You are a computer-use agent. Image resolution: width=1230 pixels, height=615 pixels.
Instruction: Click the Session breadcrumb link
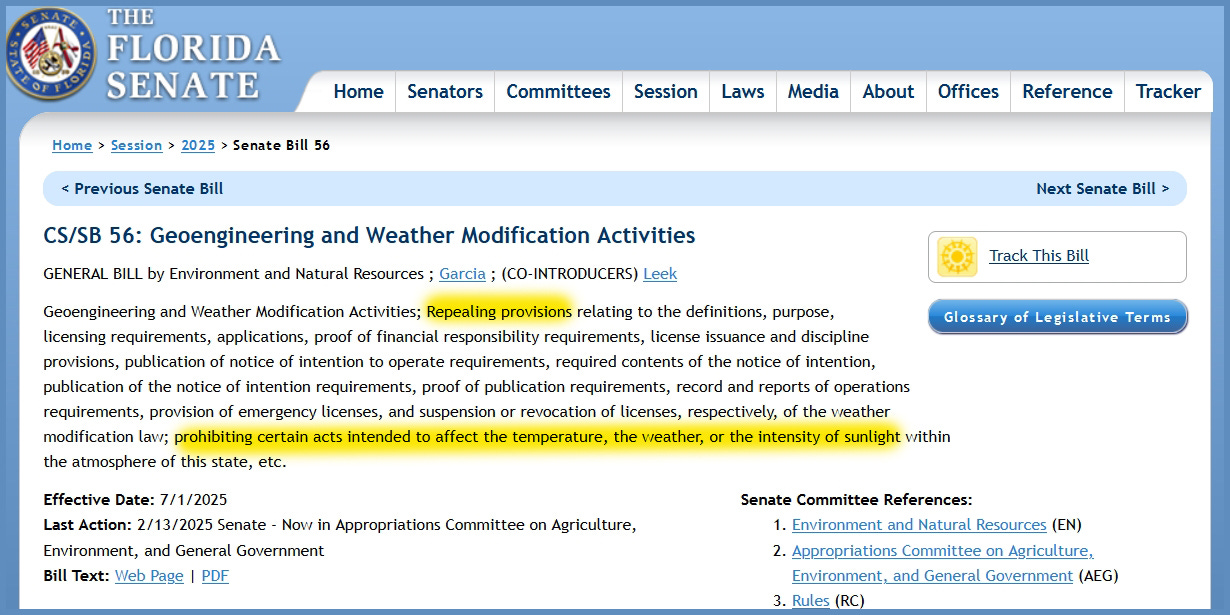point(136,145)
